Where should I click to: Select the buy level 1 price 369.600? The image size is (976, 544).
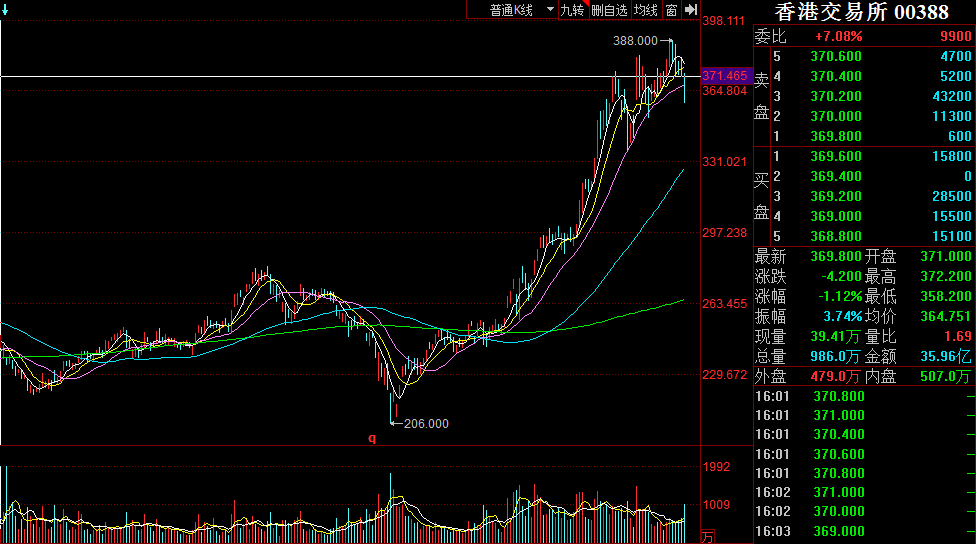tap(836, 157)
